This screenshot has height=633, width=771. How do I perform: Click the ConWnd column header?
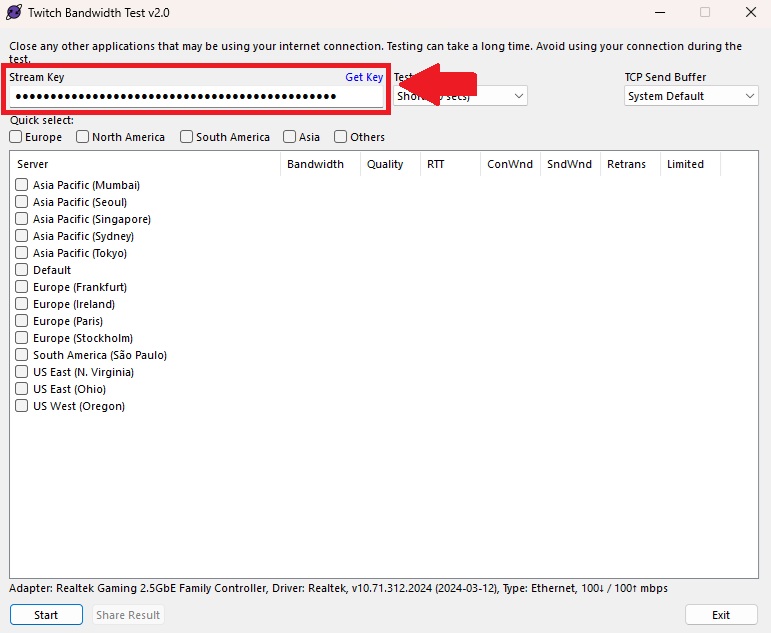tap(510, 164)
